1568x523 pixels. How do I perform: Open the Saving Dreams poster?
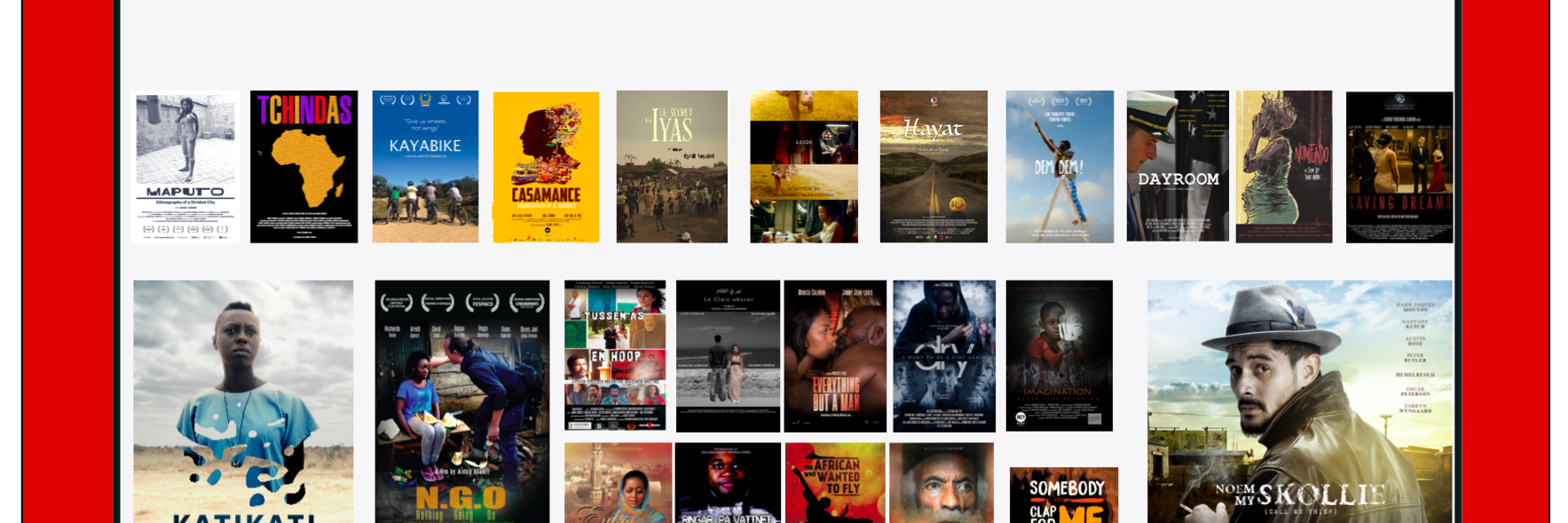point(1399,167)
